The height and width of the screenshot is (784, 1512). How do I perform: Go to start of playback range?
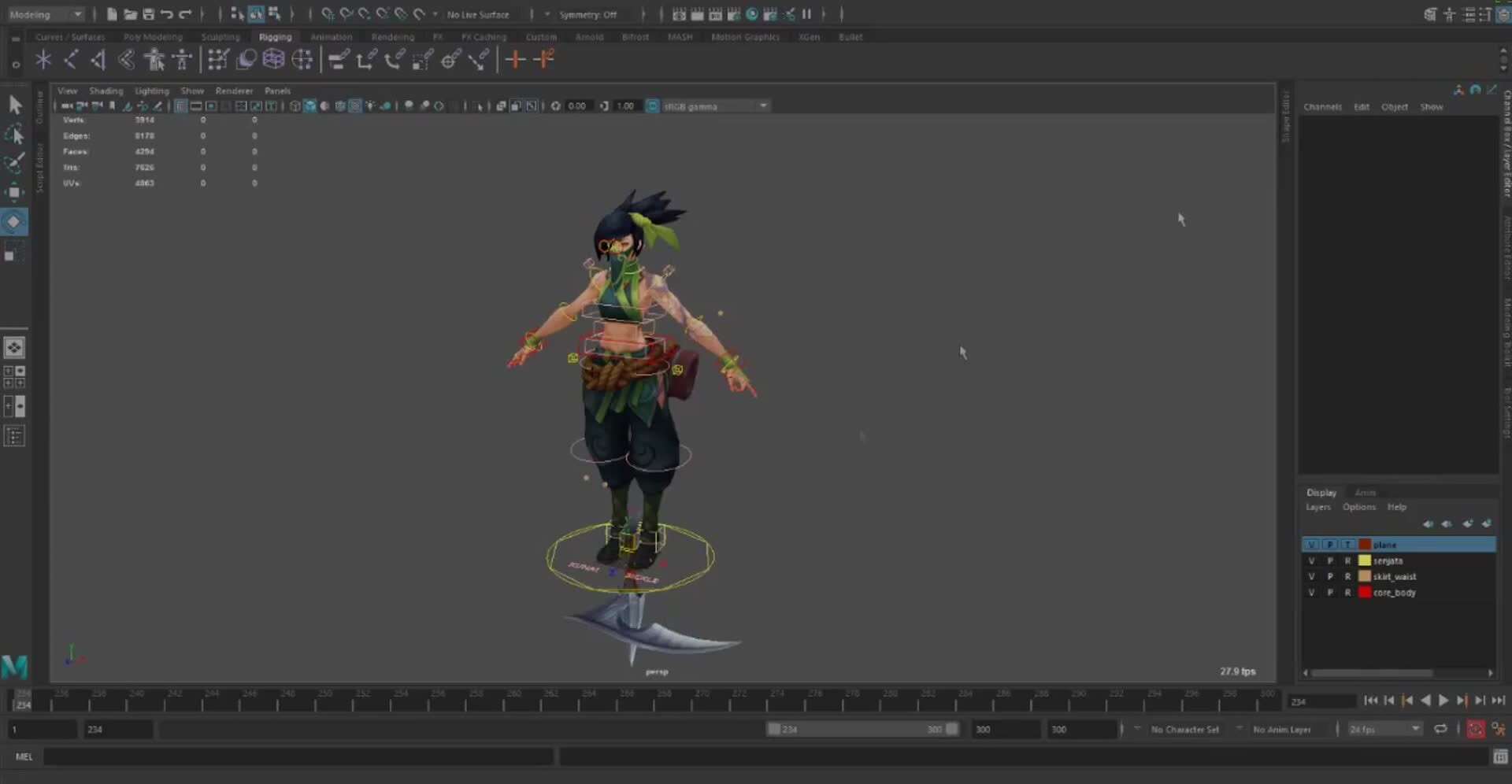(x=1370, y=701)
